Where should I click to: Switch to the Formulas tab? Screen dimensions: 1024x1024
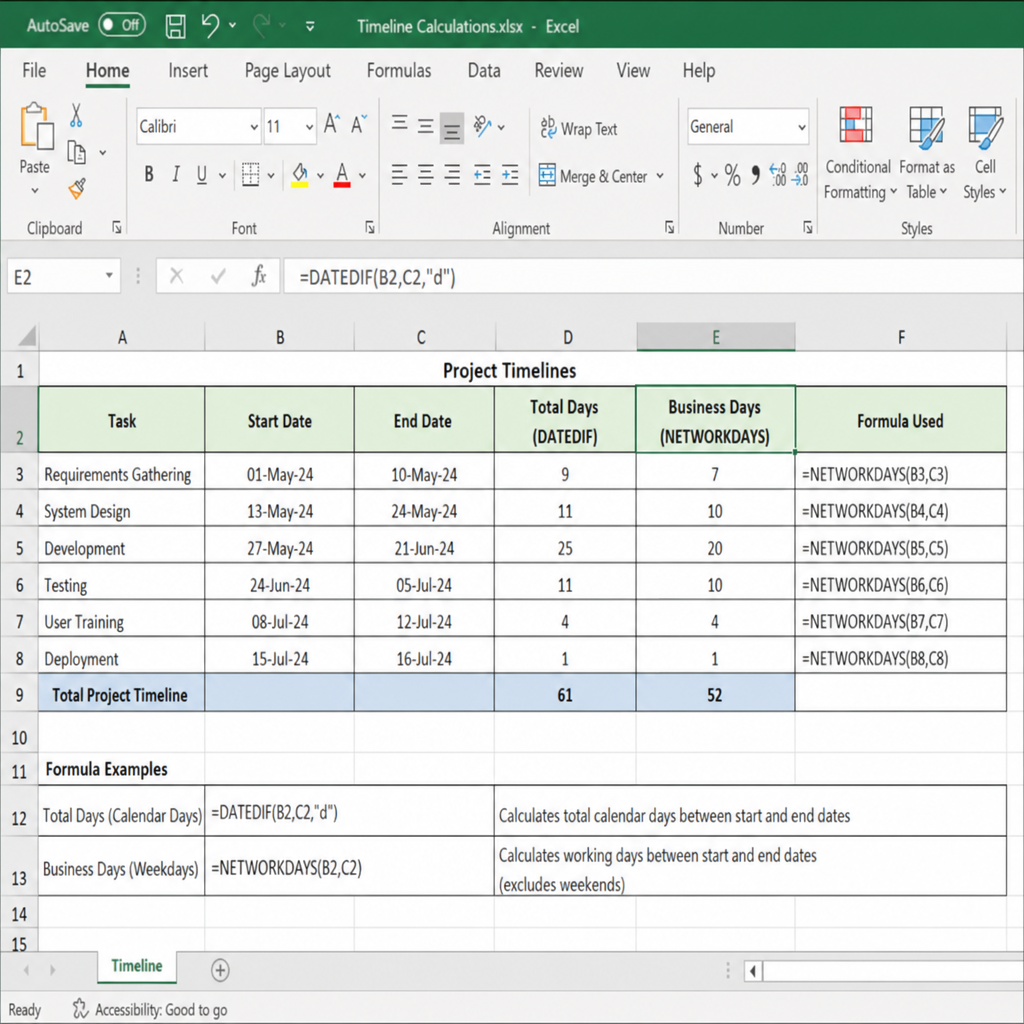click(399, 71)
